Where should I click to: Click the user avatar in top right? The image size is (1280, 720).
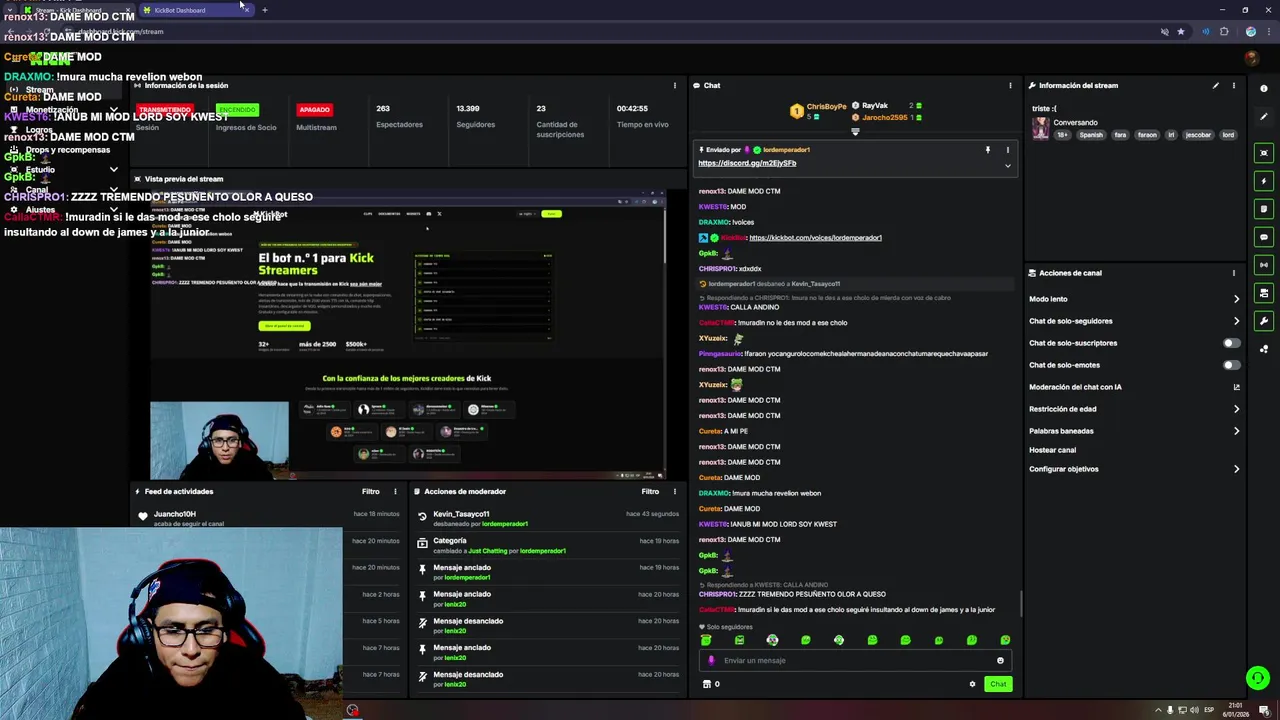click(x=1251, y=58)
